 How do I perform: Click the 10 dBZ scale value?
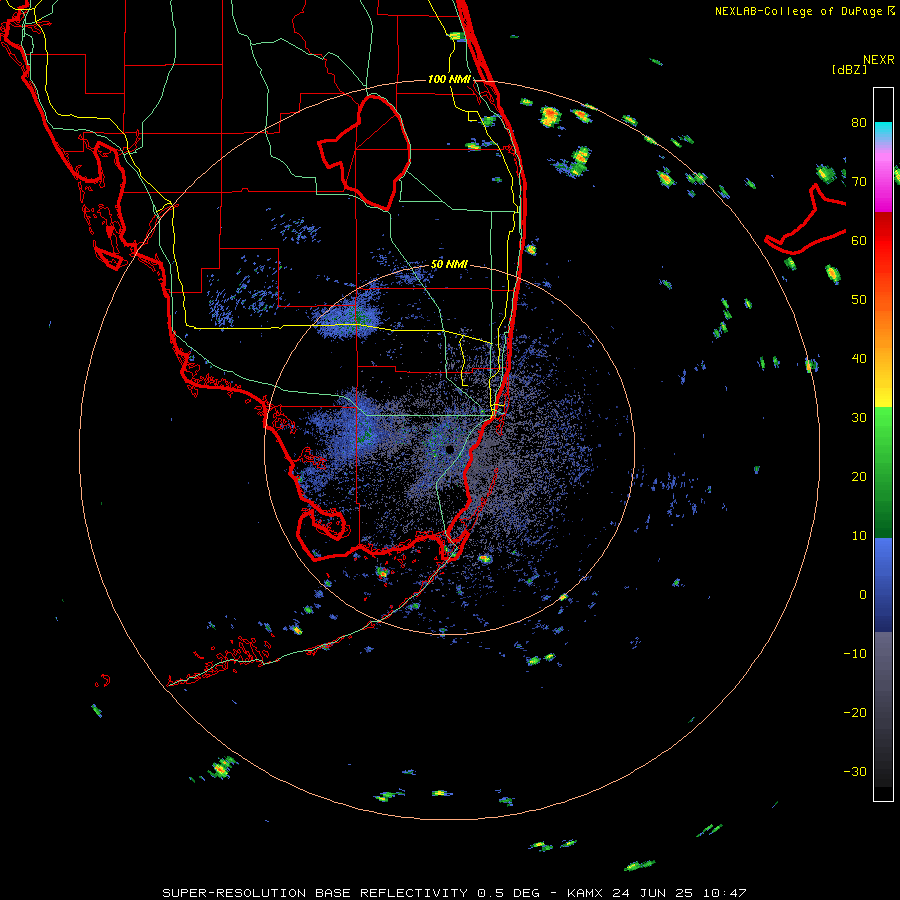859,536
